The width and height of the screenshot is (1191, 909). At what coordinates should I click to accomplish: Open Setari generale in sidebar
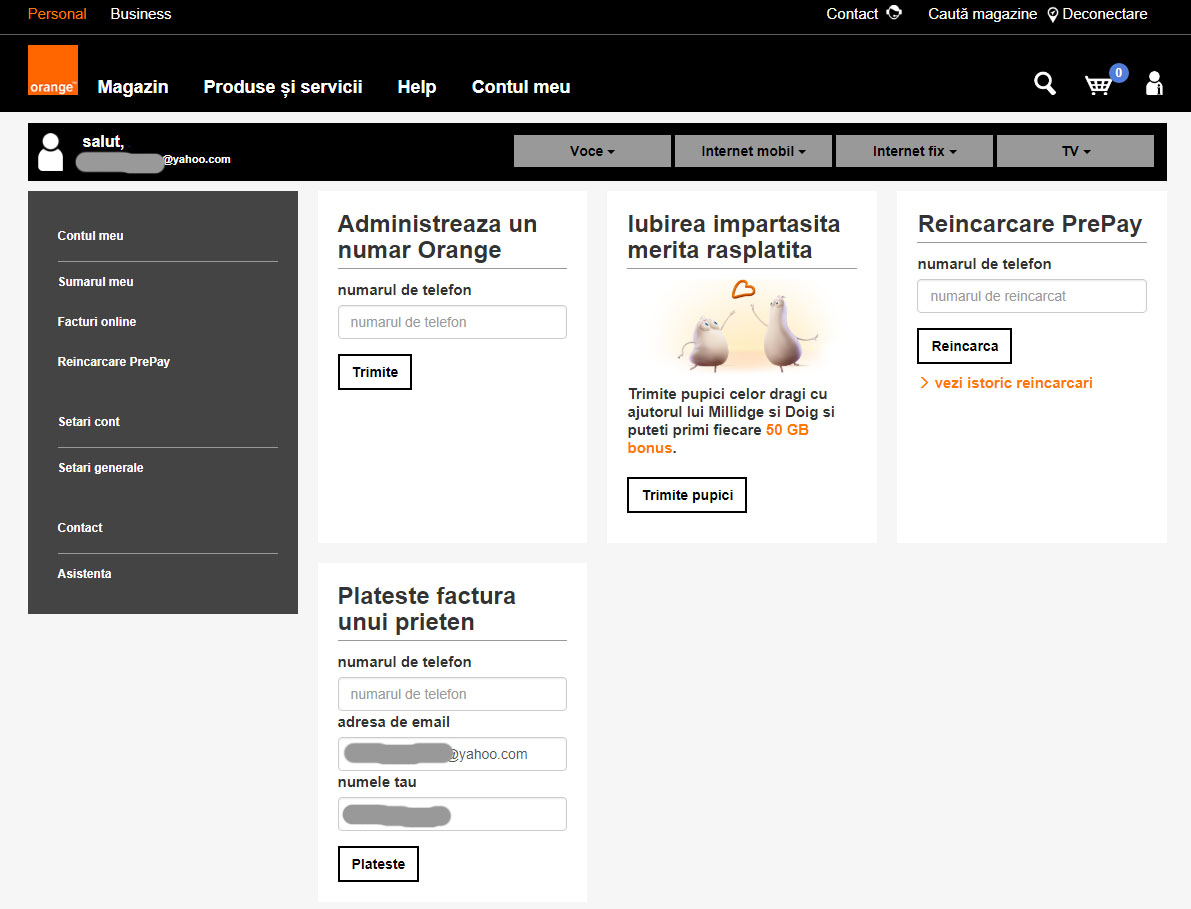(x=101, y=468)
